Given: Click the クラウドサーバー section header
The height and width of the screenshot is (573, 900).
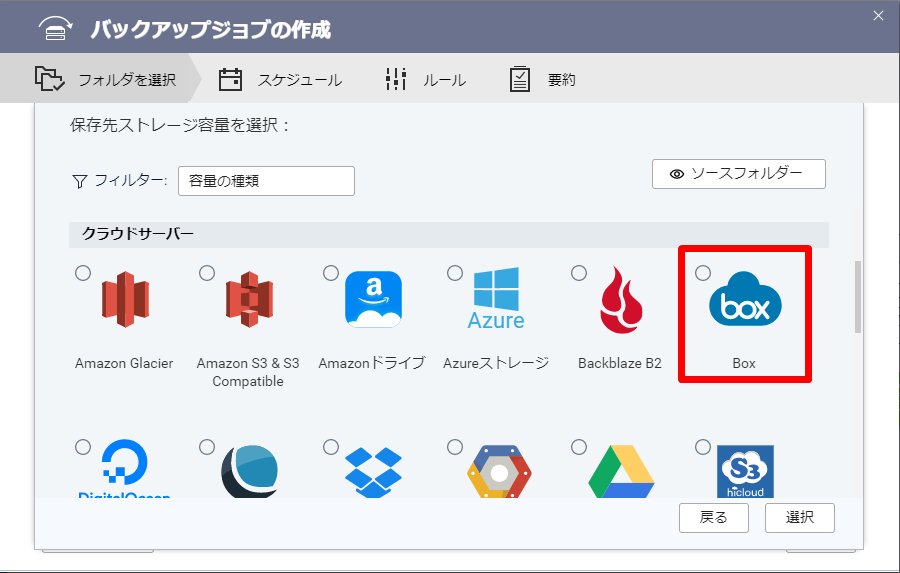Looking at the screenshot, I should click(449, 234).
